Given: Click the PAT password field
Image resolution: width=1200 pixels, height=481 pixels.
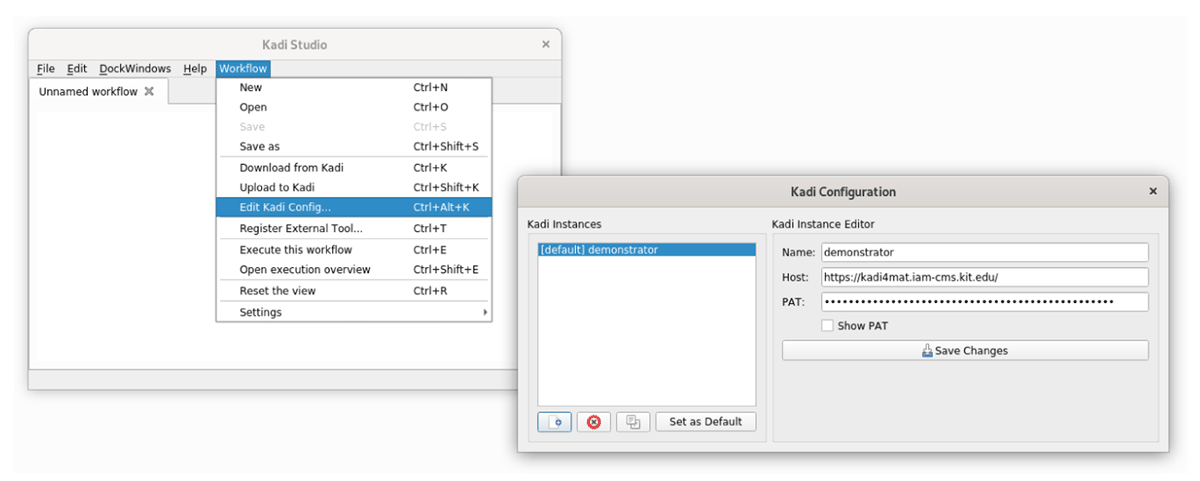Looking at the screenshot, I should pos(984,302).
